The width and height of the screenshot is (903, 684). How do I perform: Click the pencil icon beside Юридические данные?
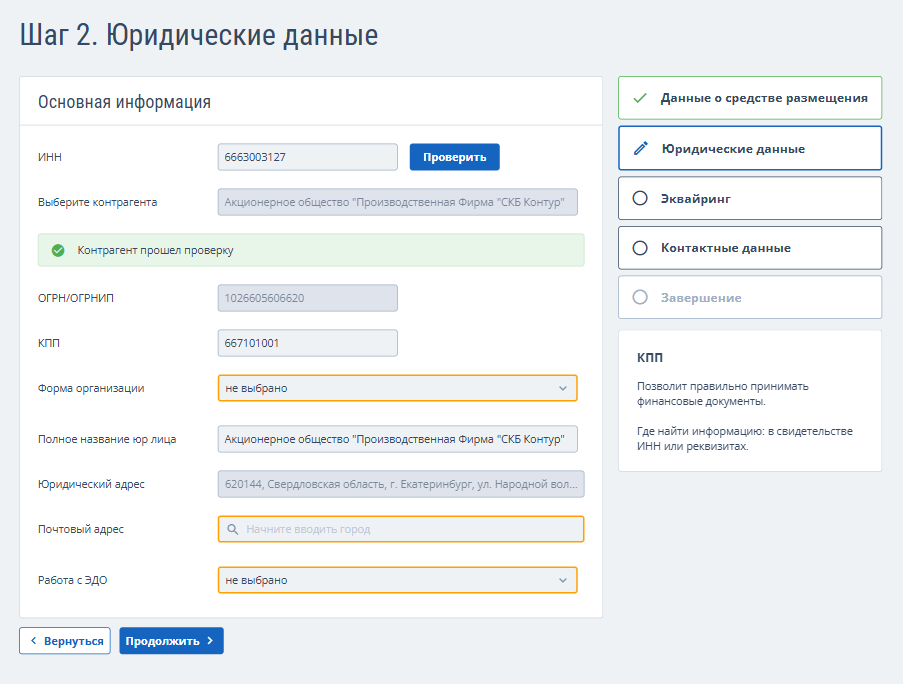(641, 149)
